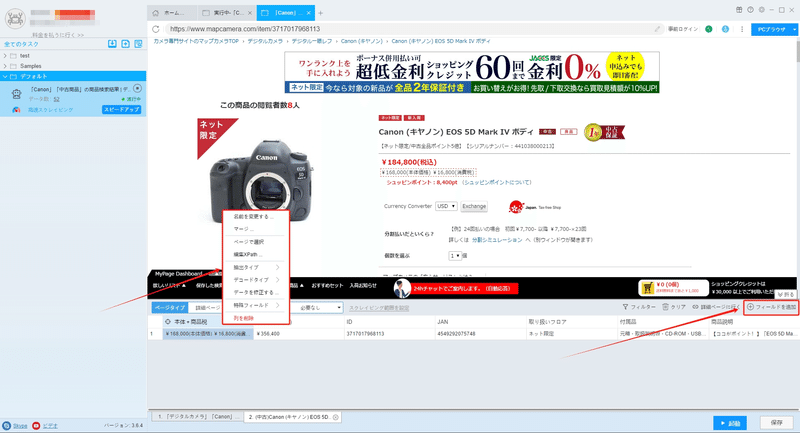800x433 pixels.
Task: Click the 'スピードアップ' button
Action: coord(121,110)
